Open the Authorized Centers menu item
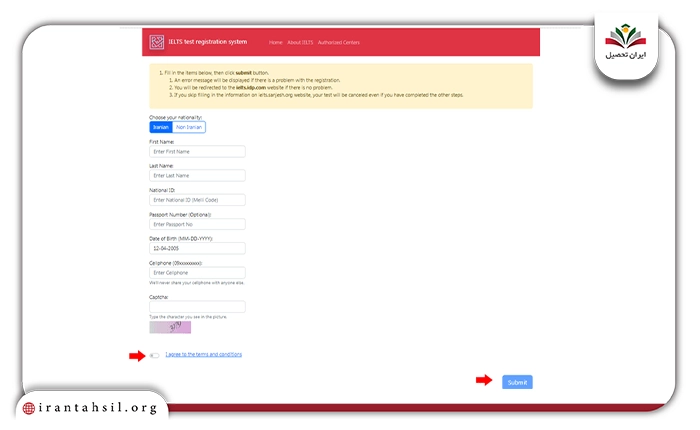The width and height of the screenshot is (700, 430). (338, 42)
